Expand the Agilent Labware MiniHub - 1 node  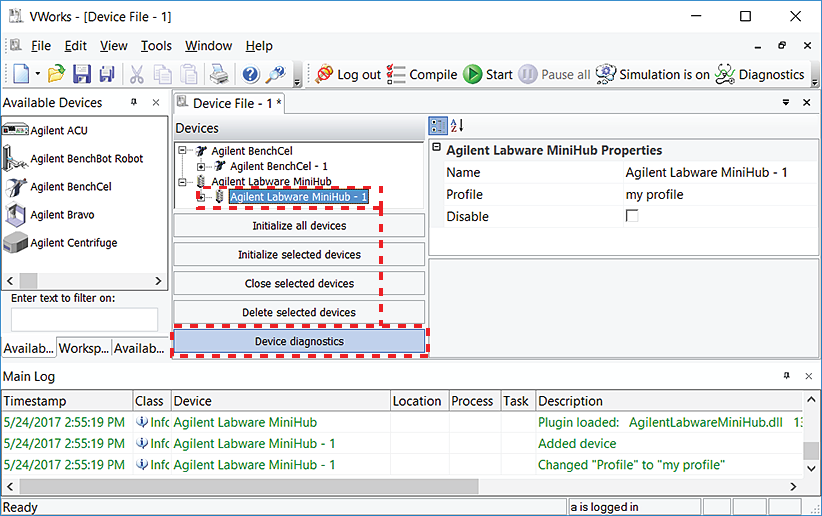tap(201, 197)
